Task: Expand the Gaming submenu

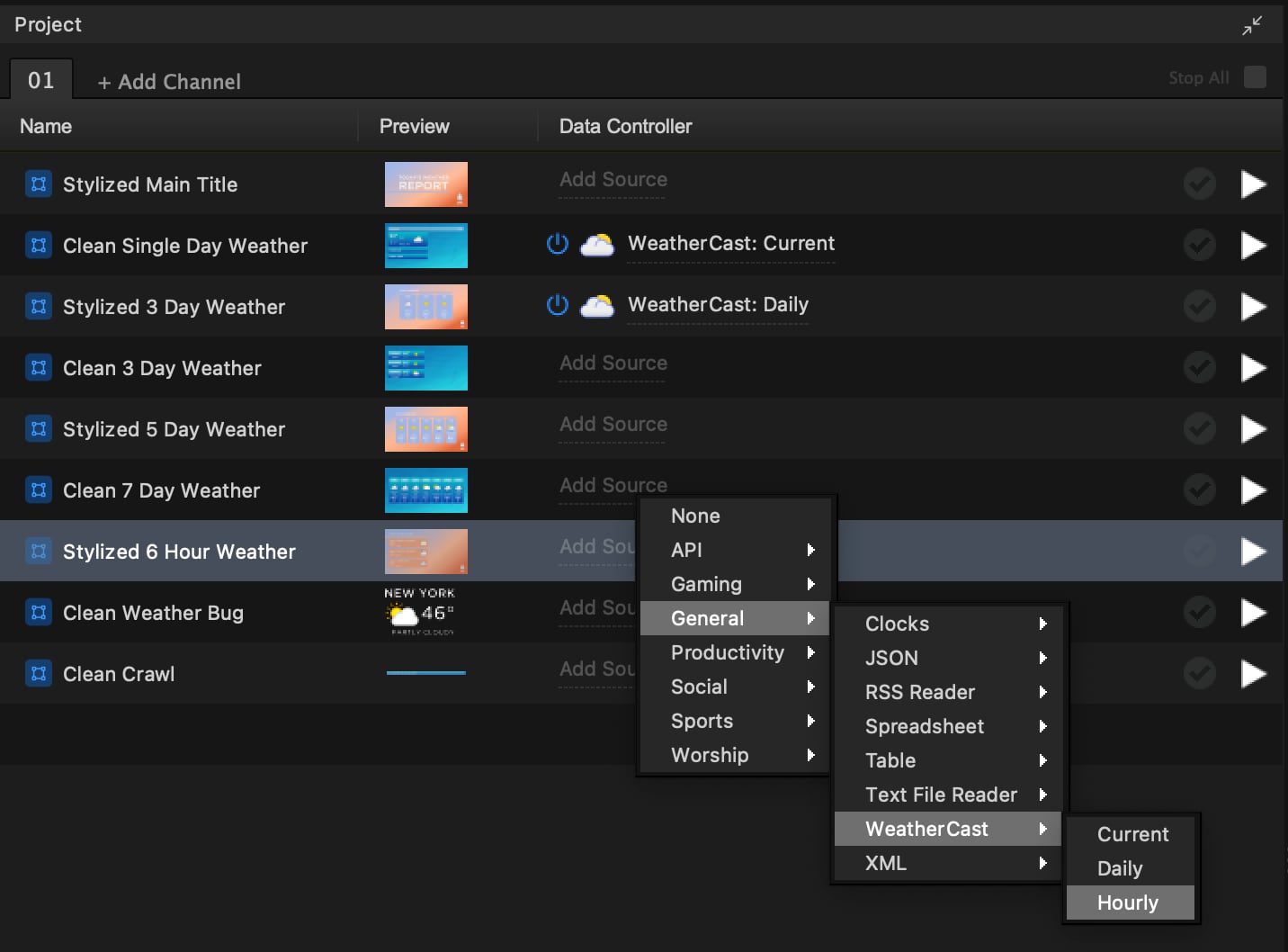Action: point(734,584)
